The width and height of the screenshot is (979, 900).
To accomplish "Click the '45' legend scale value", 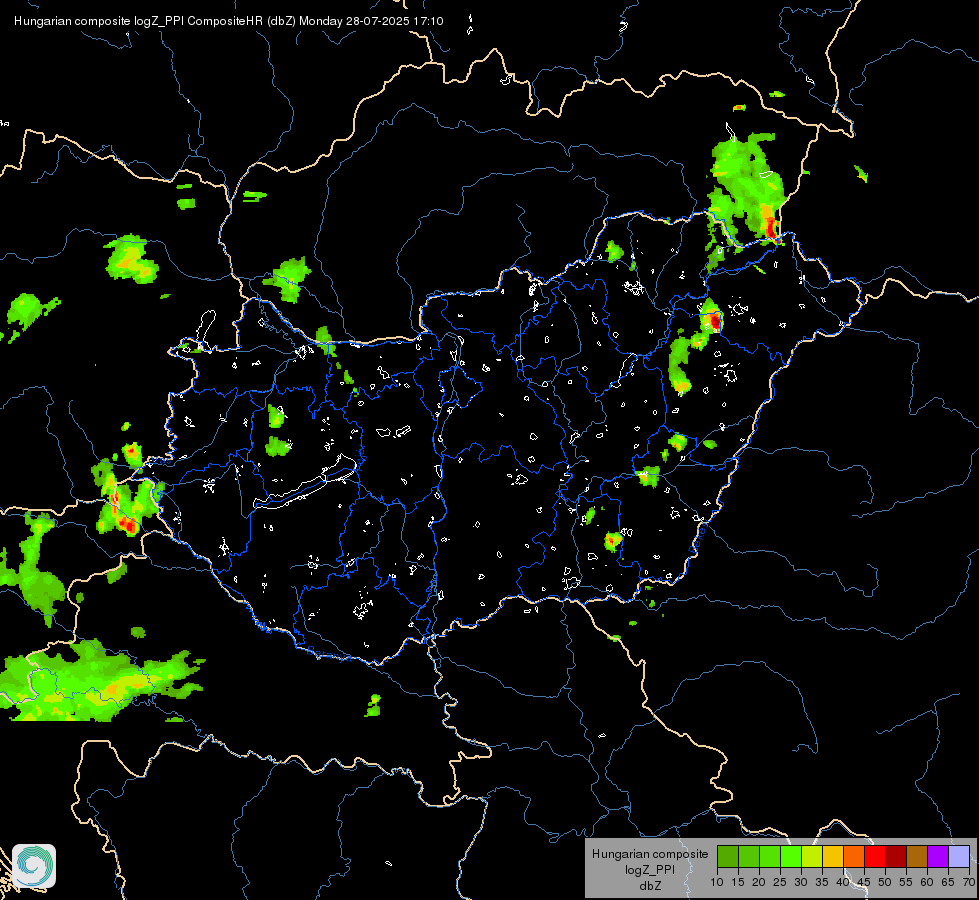I will pyautogui.click(x=863, y=883).
